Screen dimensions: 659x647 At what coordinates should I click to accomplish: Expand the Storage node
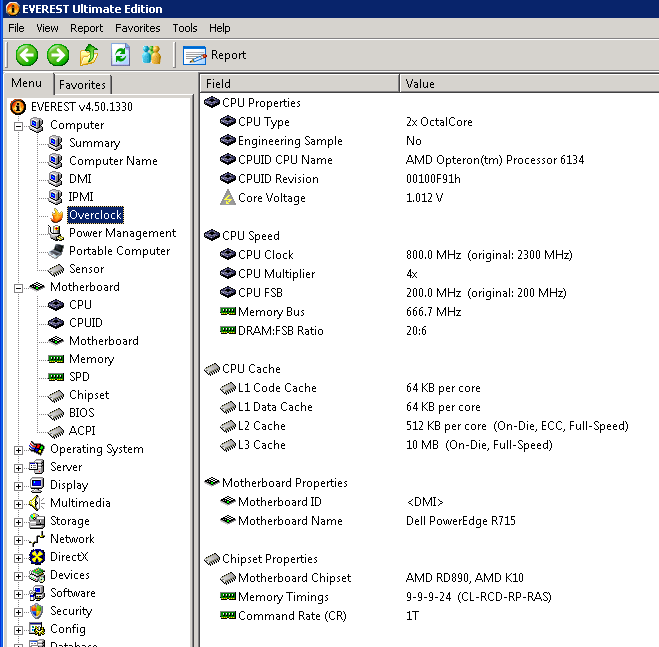18,522
